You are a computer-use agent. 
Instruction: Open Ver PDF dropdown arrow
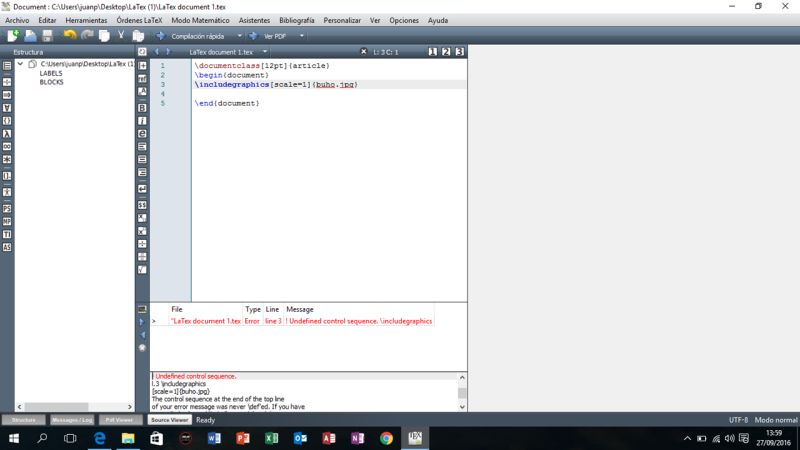(x=302, y=36)
